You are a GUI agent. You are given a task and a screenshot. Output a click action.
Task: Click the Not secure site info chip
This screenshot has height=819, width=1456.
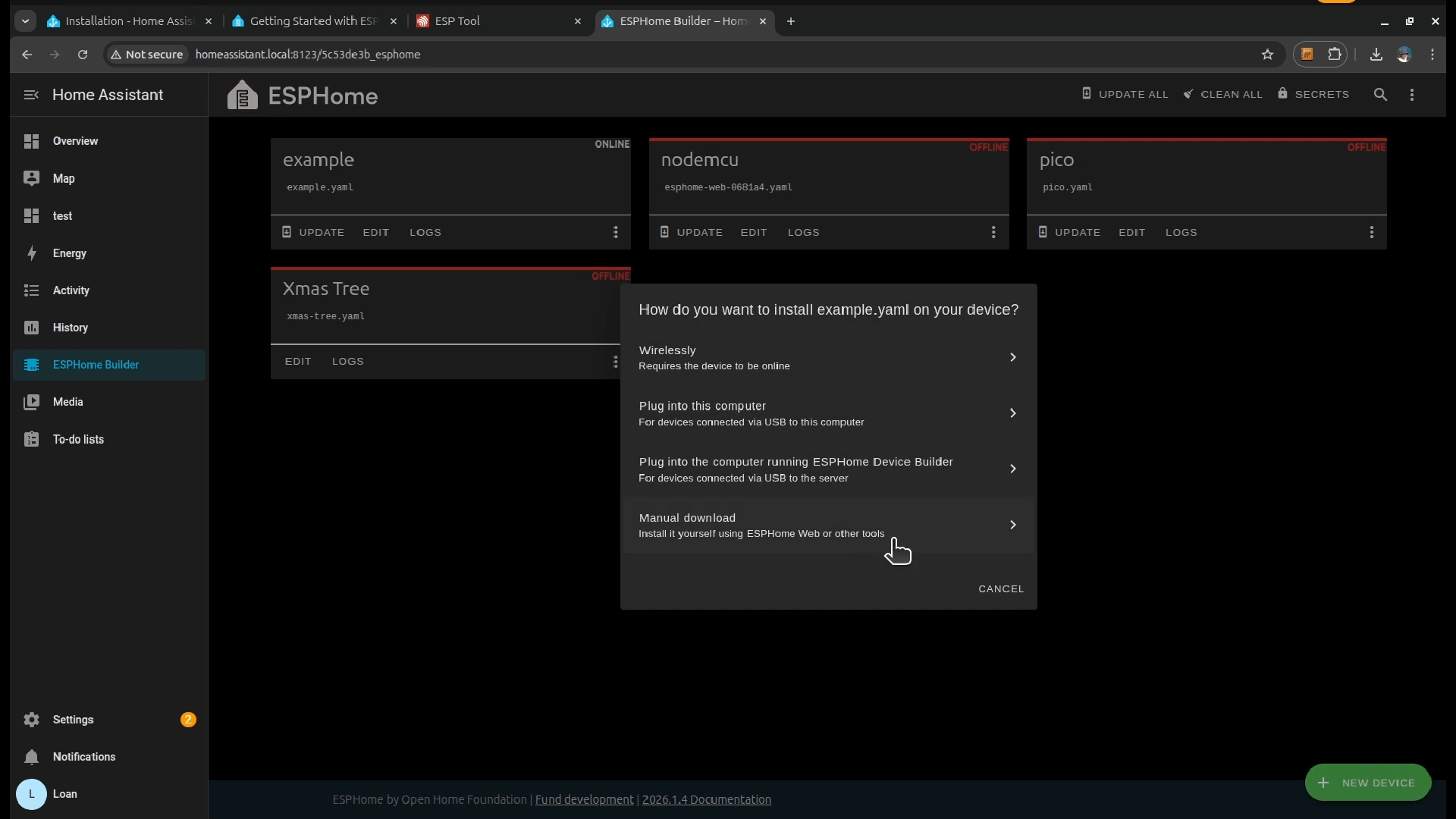[147, 55]
